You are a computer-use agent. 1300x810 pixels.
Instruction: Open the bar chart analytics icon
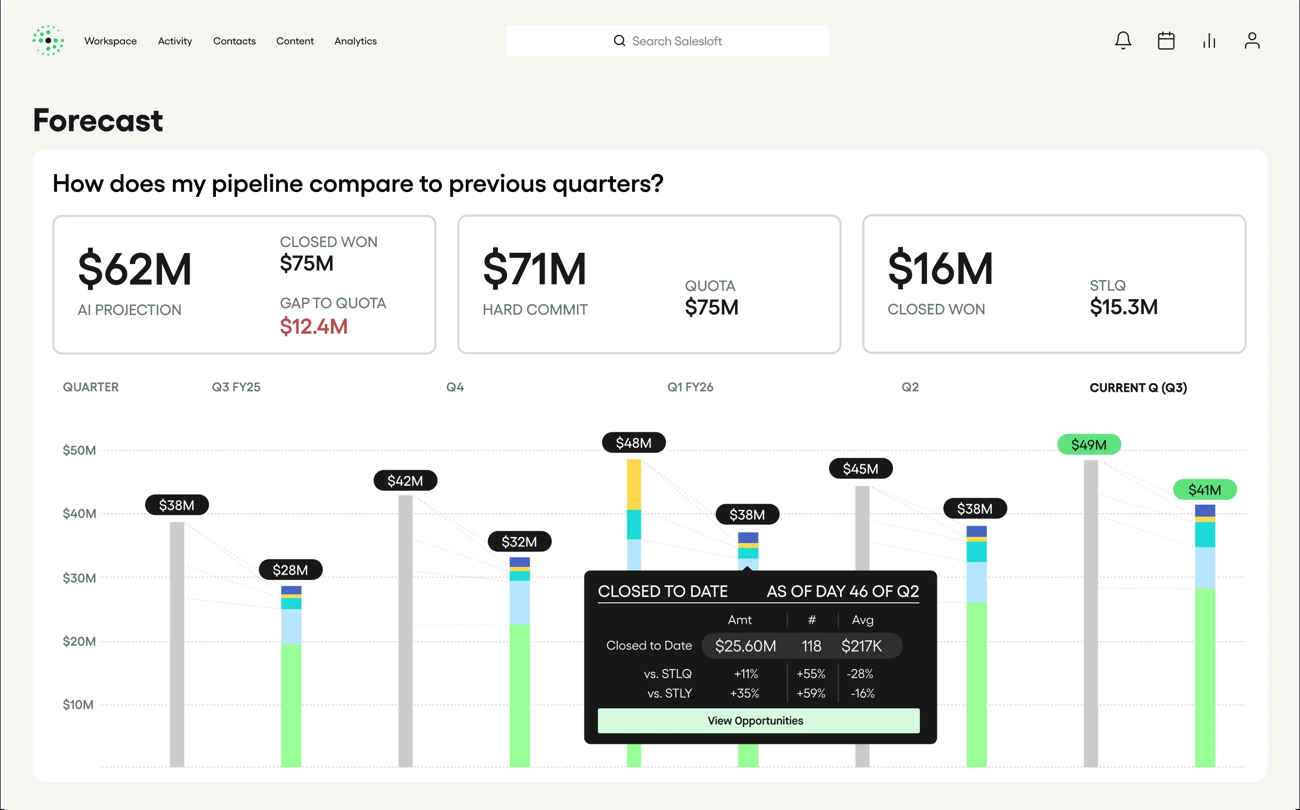(x=1209, y=41)
